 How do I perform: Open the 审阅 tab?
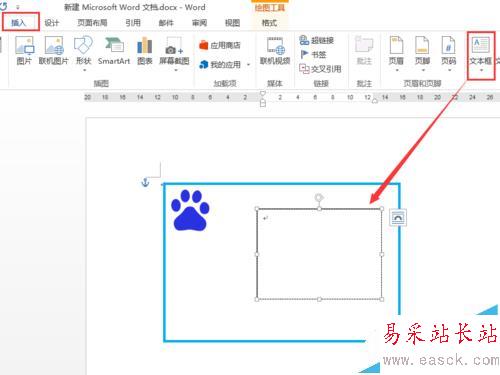click(x=199, y=23)
